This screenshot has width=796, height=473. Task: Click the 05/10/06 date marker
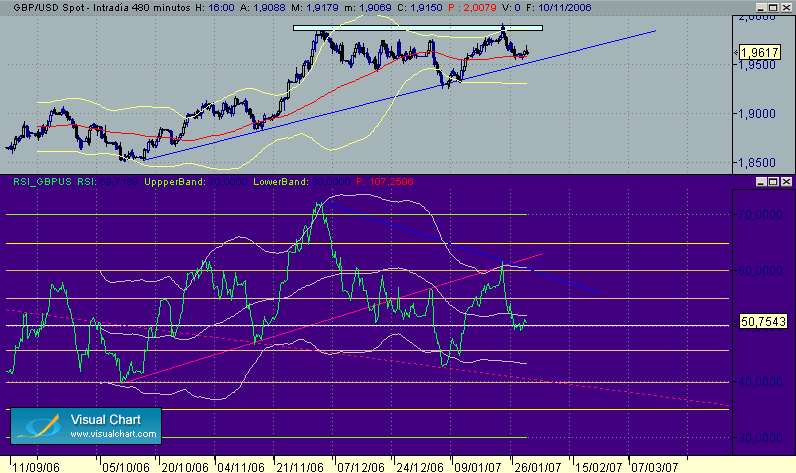pyautogui.click(x=126, y=467)
